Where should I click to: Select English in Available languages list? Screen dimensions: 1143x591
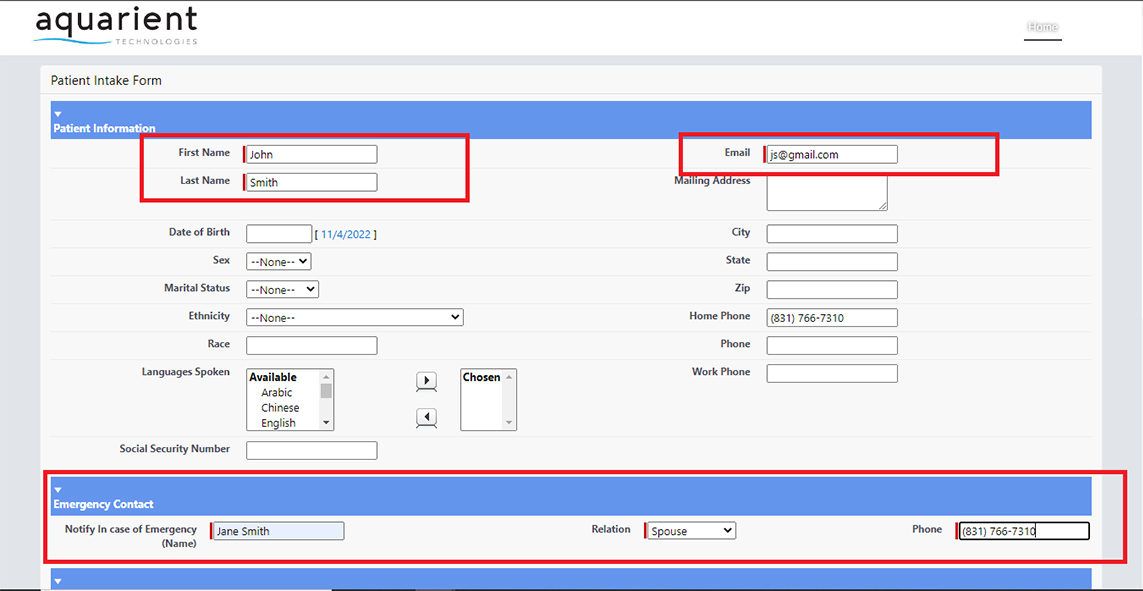(278, 423)
